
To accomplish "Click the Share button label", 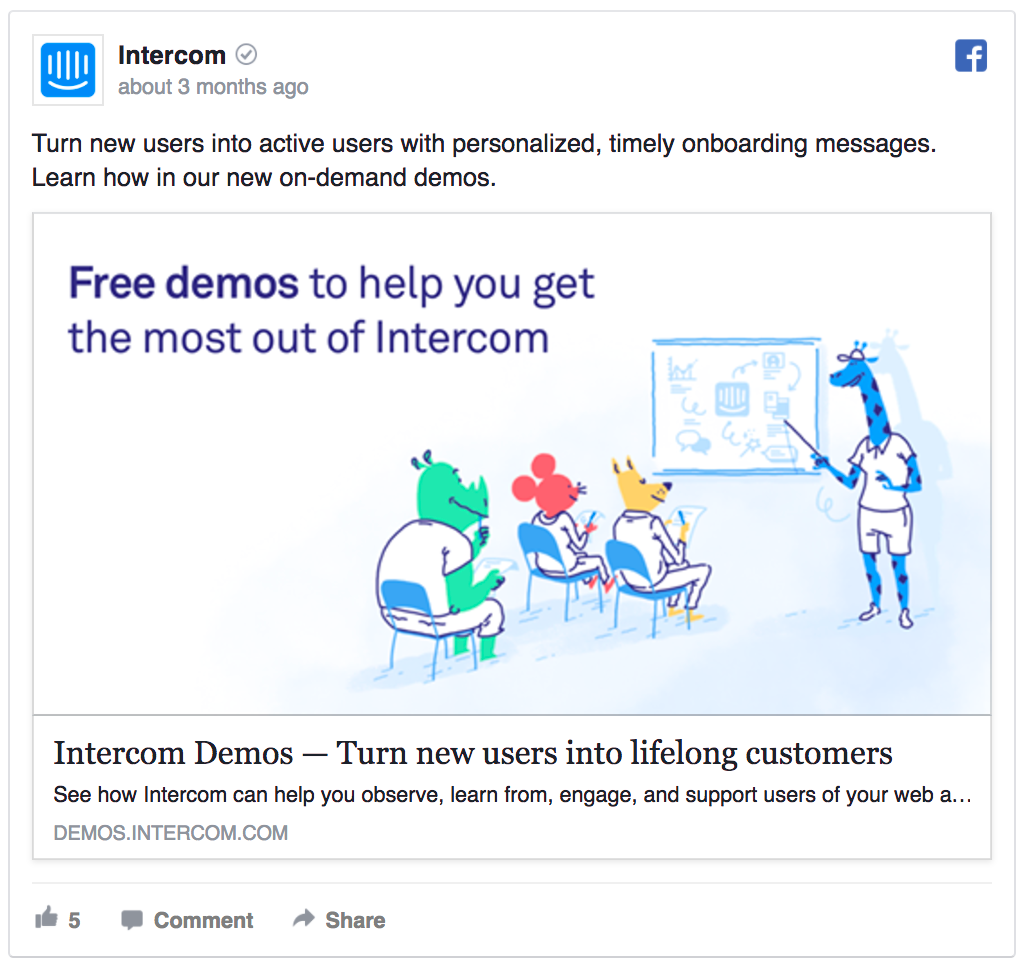I will click(355, 920).
